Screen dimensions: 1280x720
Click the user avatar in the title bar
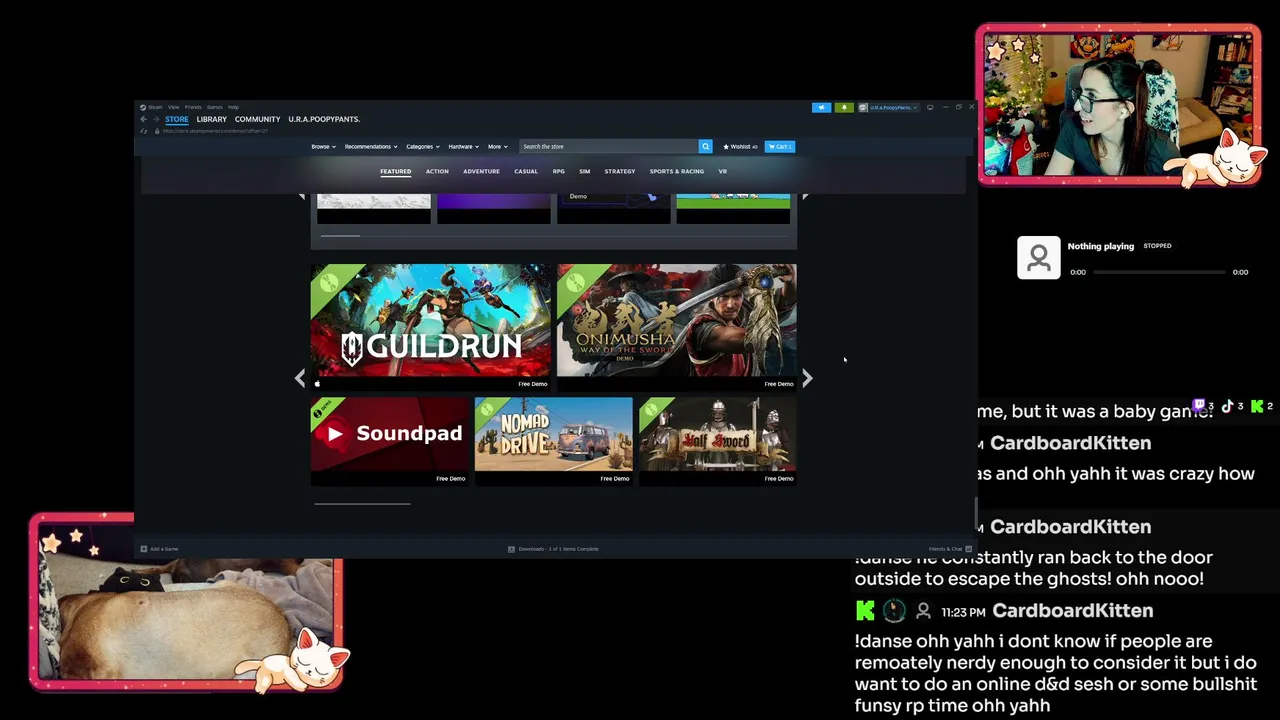[863, 107]
